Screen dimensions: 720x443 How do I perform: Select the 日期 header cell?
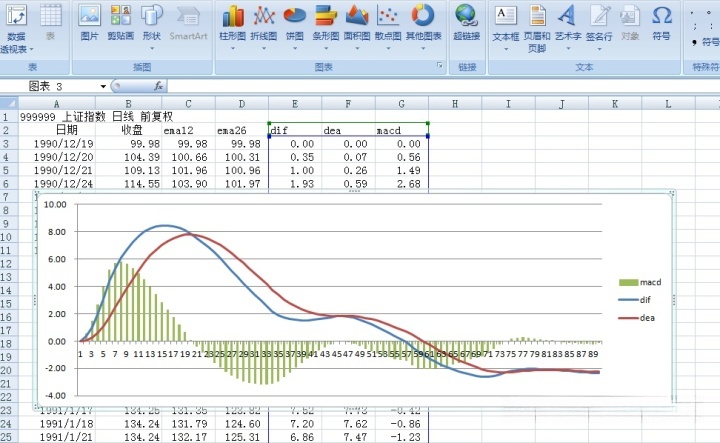pos(56,130)
